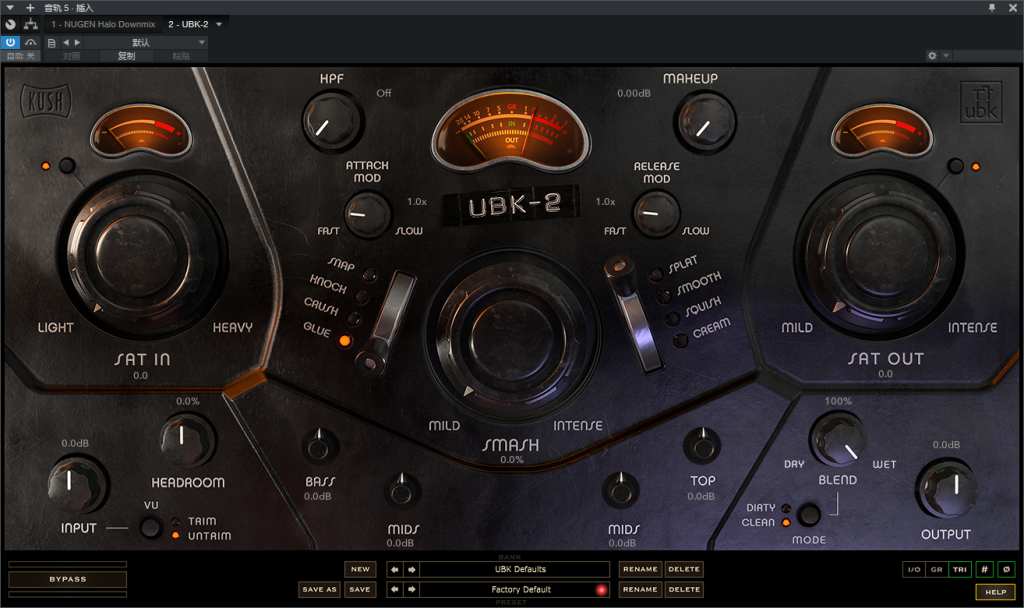Viewport: 1024px width, 608px height.
Task: Expand the window menu triangle at top-left
Action: point(10,8)
